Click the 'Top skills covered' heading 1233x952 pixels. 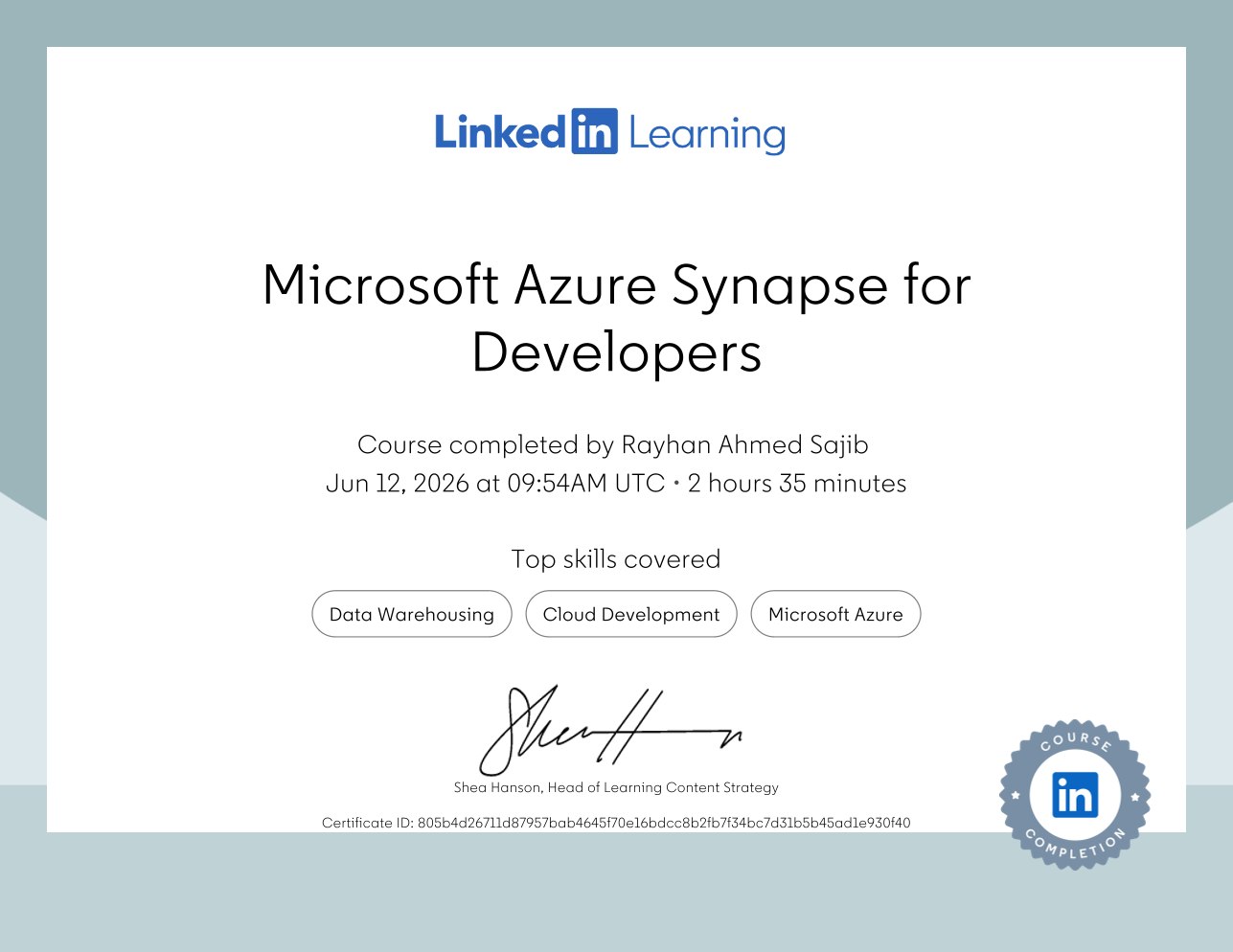616,559
